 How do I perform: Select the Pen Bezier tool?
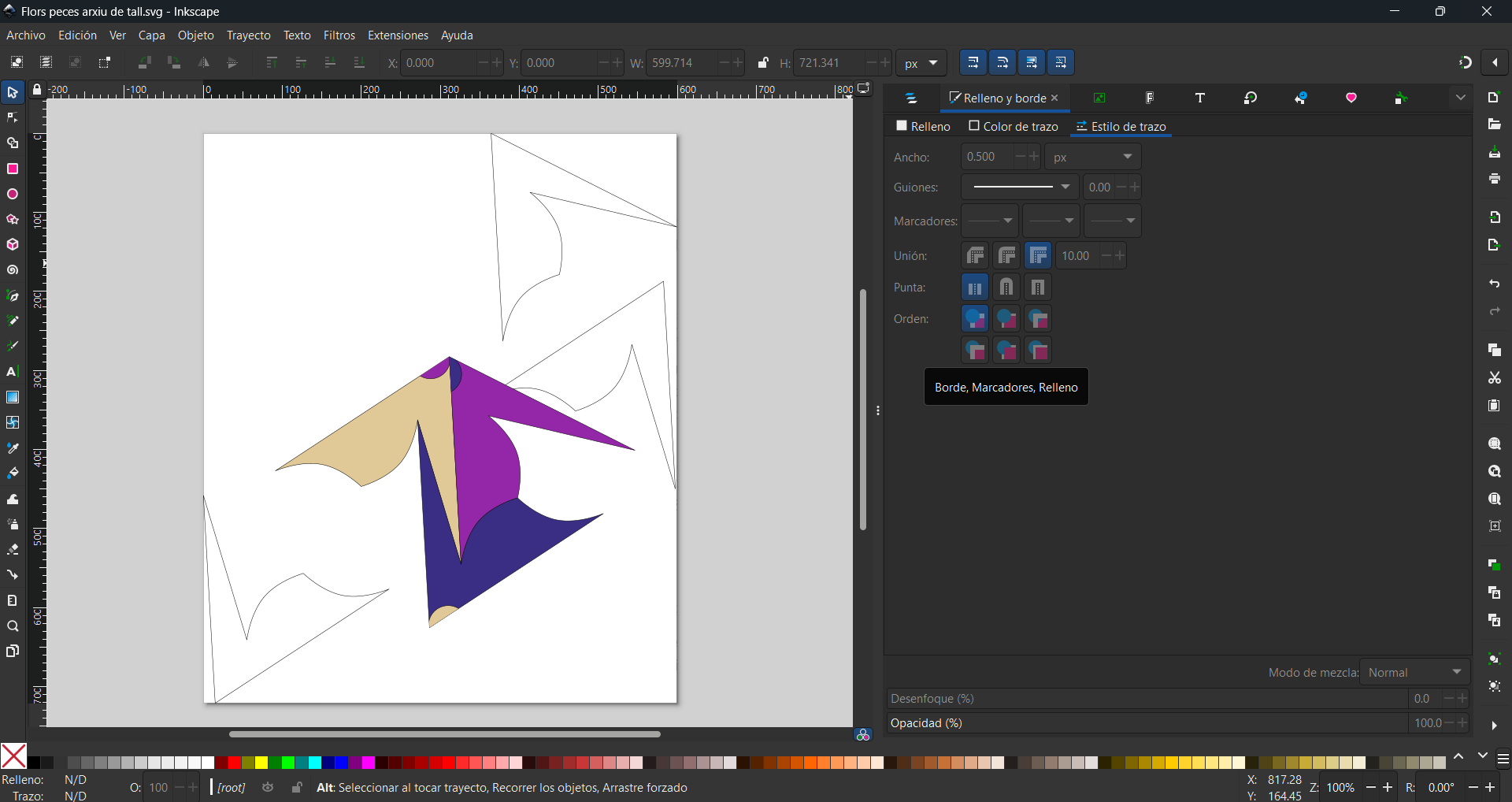point(13,296)
